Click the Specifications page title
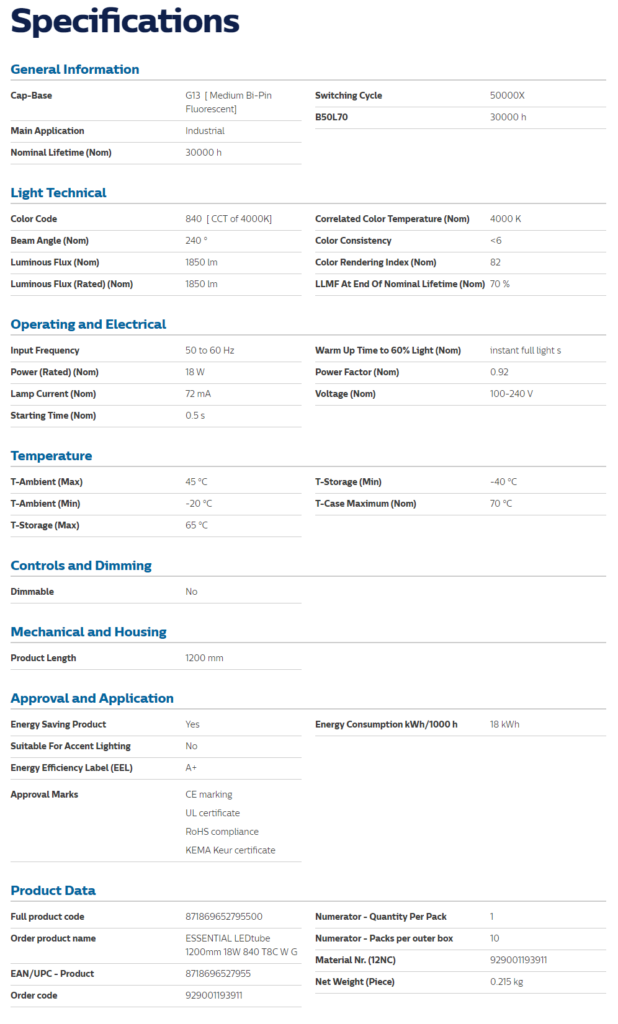618x1024 pixels. coord(125,22)
